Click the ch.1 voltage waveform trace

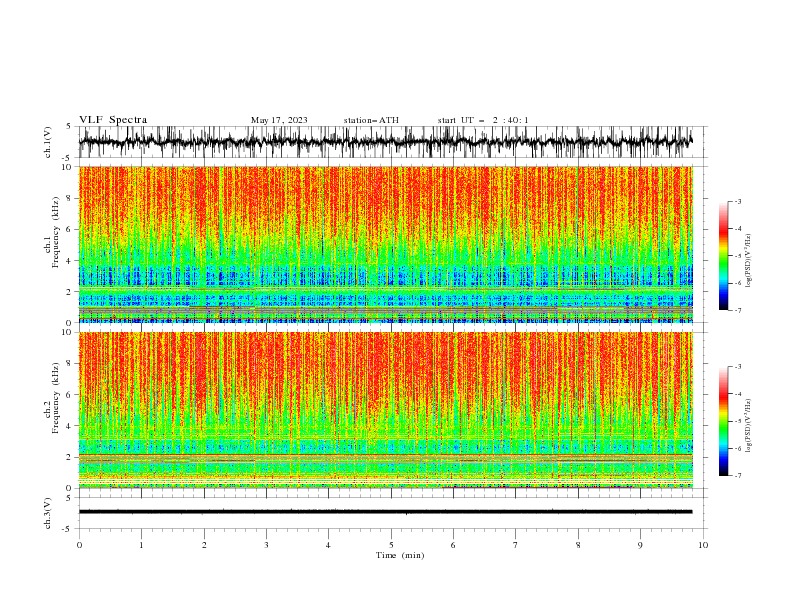pyautogui.click(x=385, y=142)
